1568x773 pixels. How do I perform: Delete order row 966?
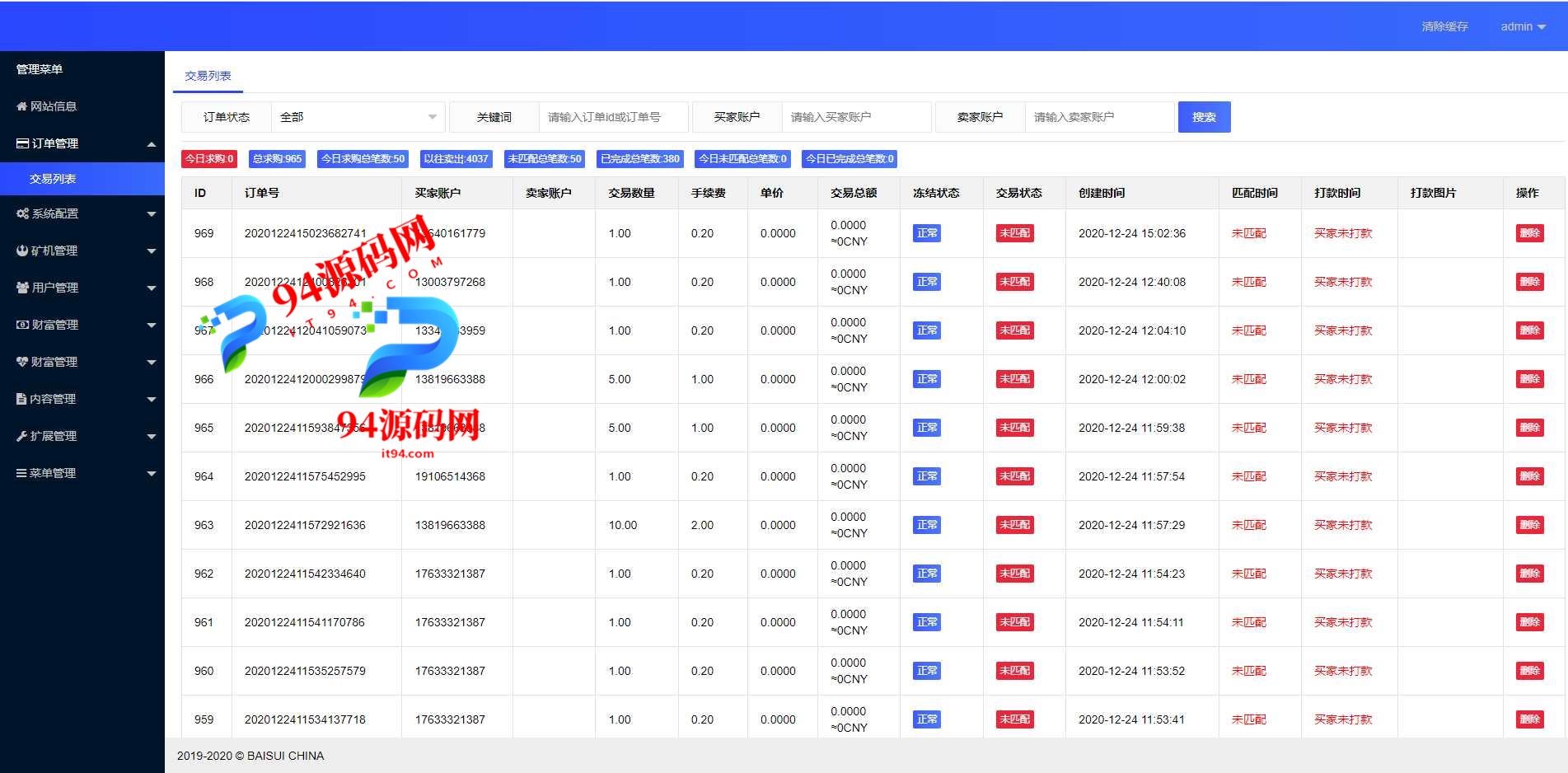pyautogui.click(x=1529, y=379)
